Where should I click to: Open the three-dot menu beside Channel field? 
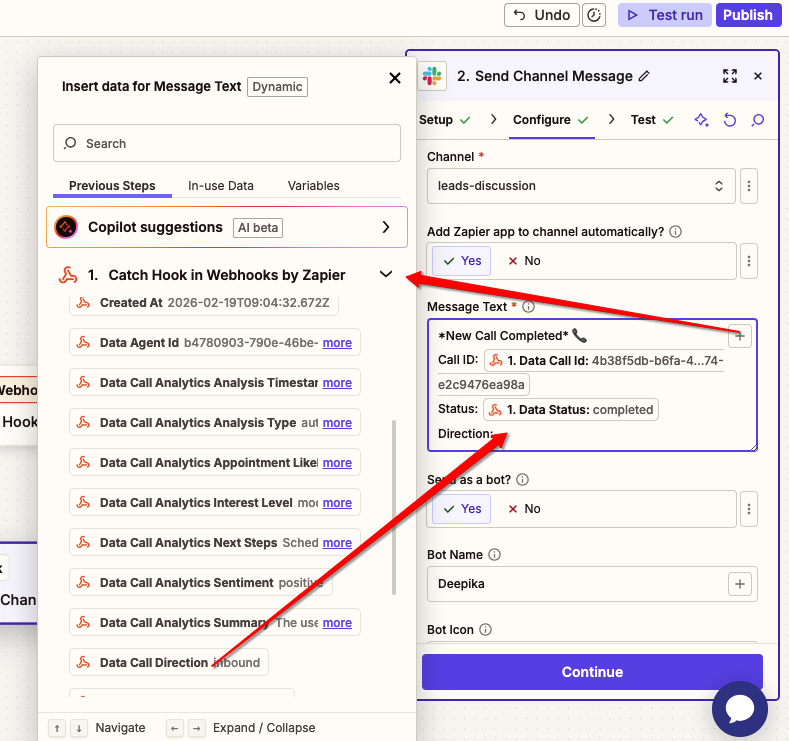pos(749,186)
